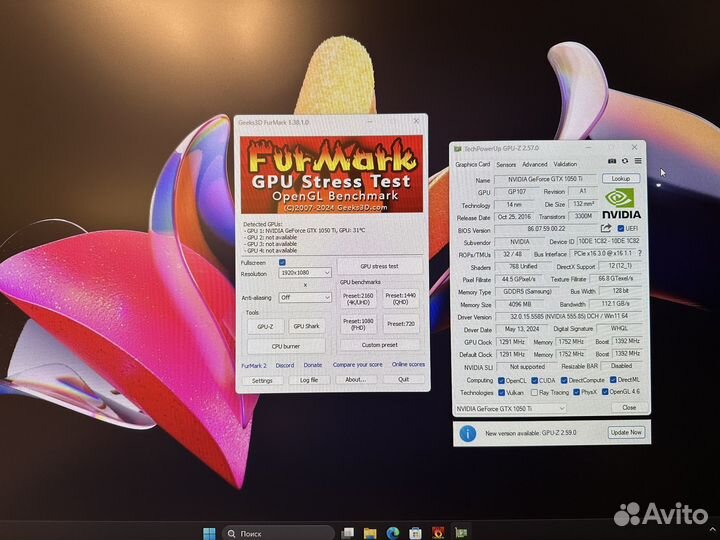Open the GPU-Z hamburger menu
720x540 pixels.
[x=638, y=161]
